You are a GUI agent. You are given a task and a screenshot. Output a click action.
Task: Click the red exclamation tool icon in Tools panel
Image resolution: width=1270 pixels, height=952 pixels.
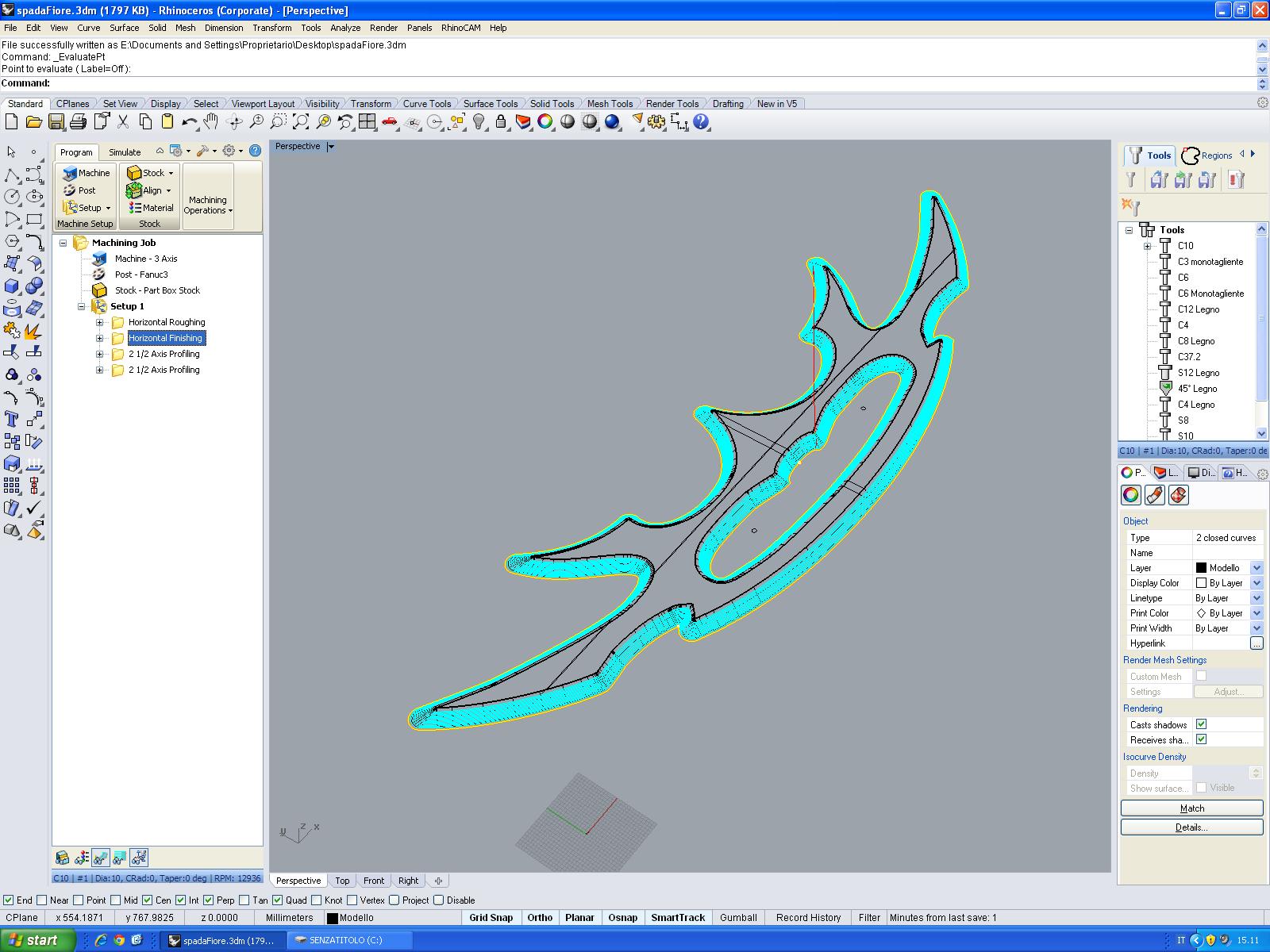click(1236, 180)
